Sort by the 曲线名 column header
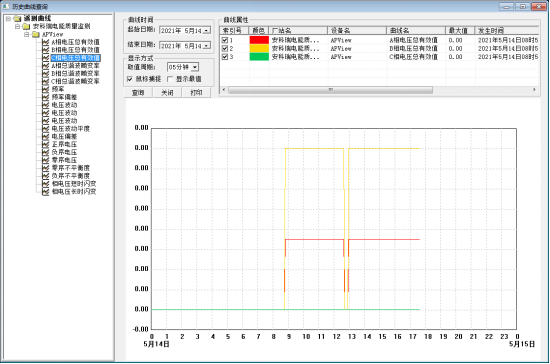 (416, 31)
